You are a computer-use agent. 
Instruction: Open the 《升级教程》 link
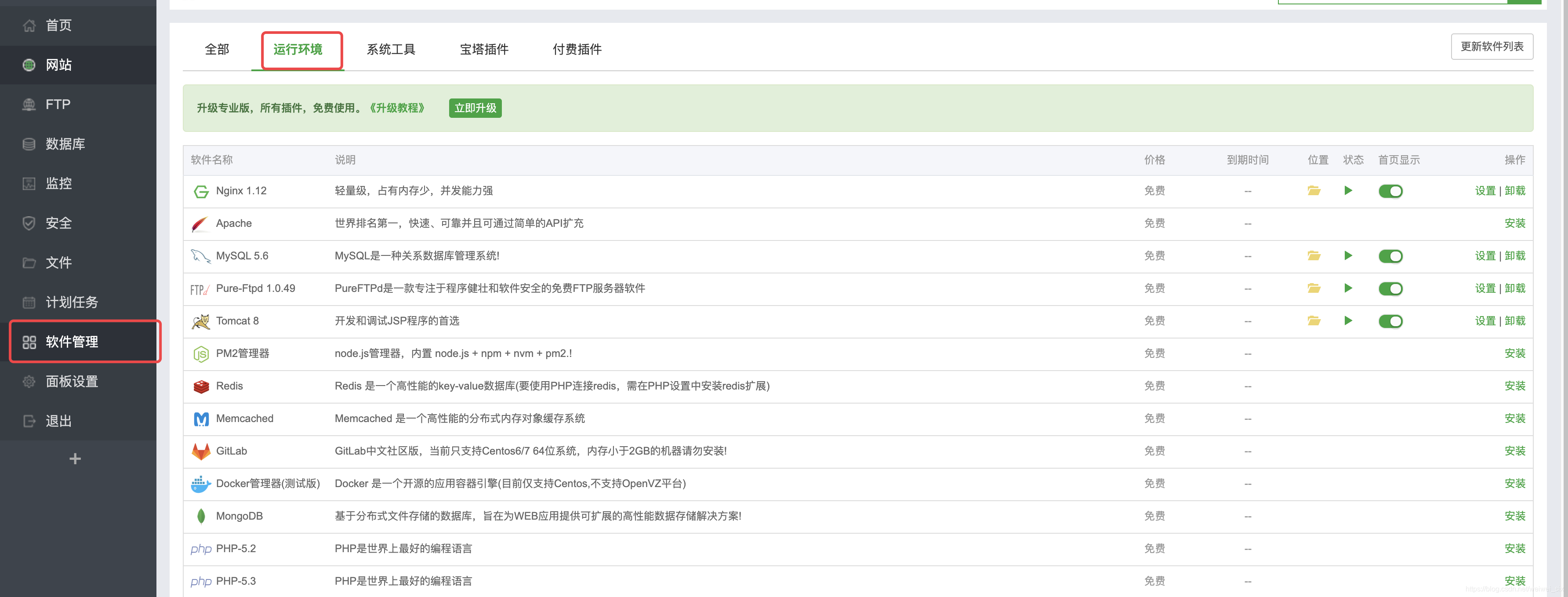(x=397, y=108)
